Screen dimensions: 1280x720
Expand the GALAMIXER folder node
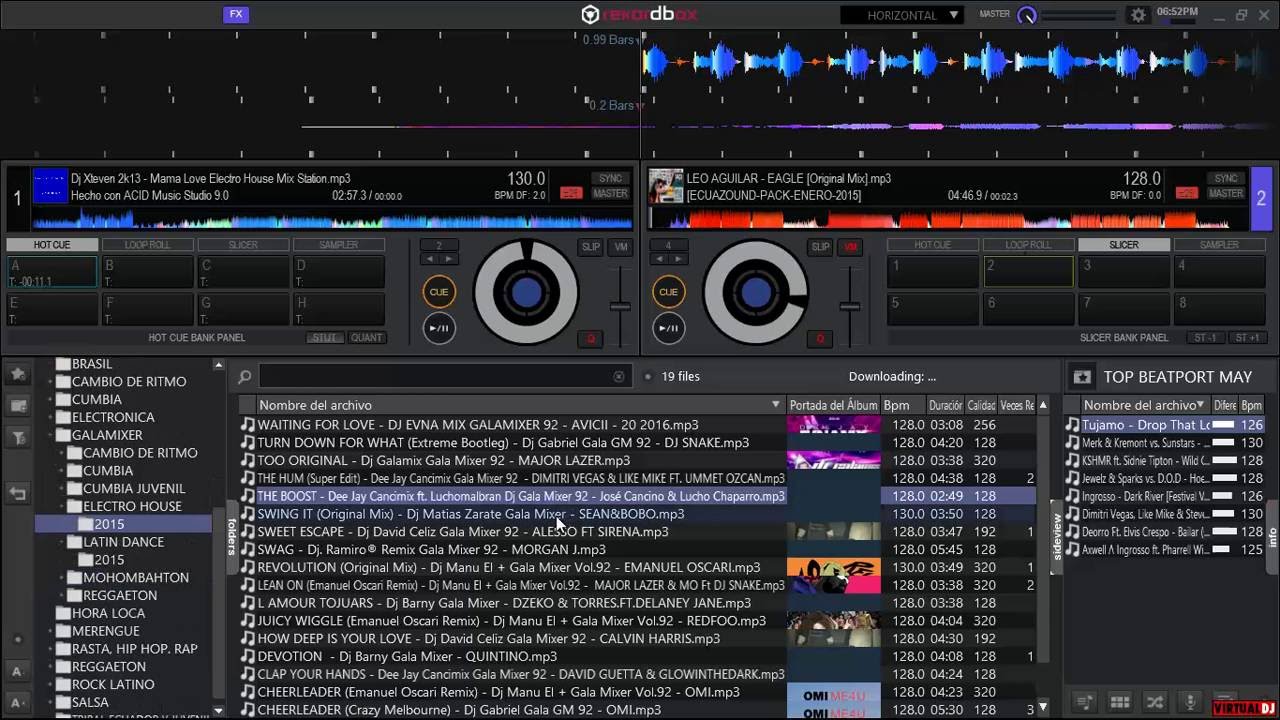pyautogui.click(x=50, y=435)
